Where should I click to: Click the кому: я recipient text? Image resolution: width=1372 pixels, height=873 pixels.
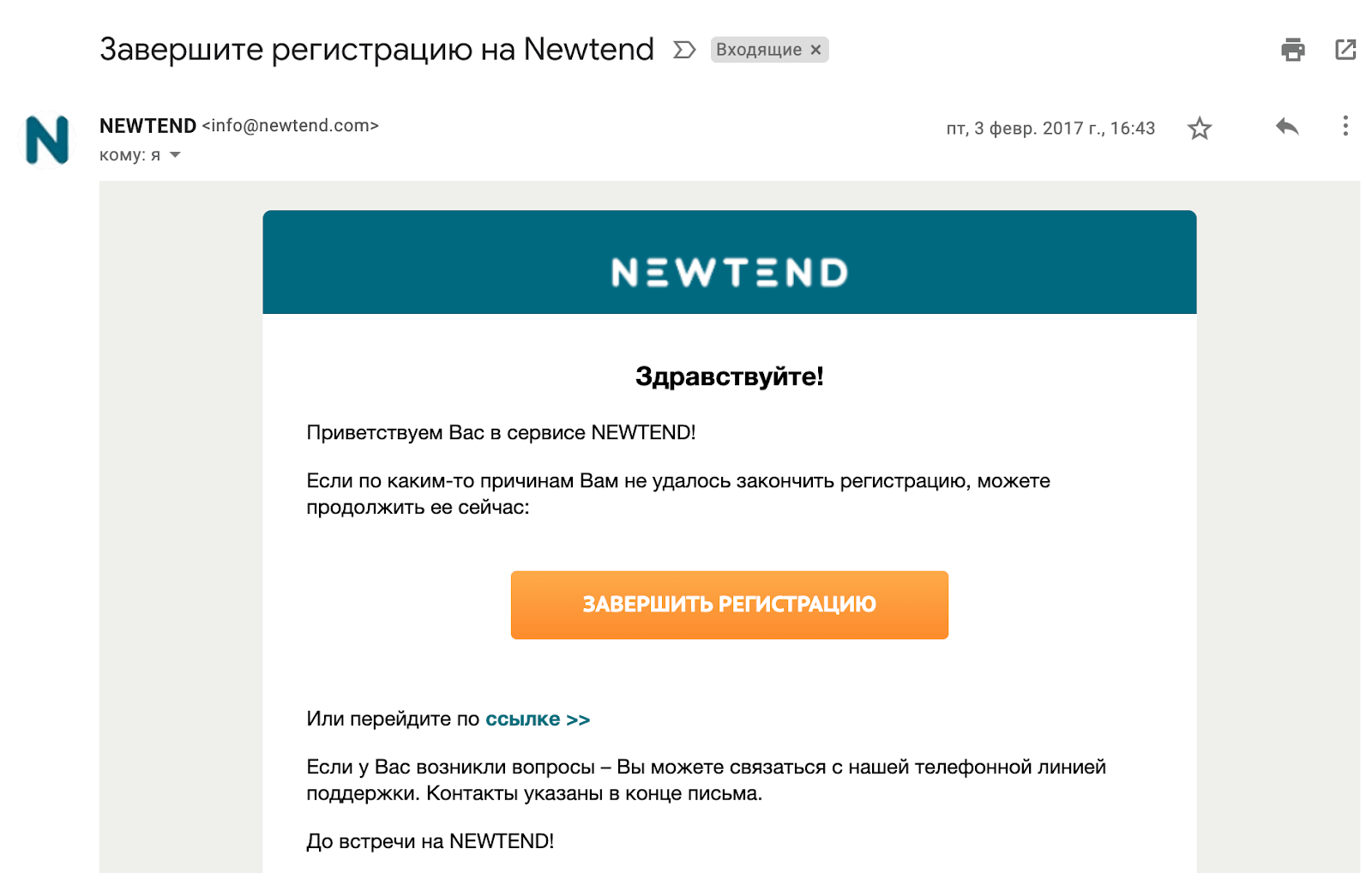129,155
